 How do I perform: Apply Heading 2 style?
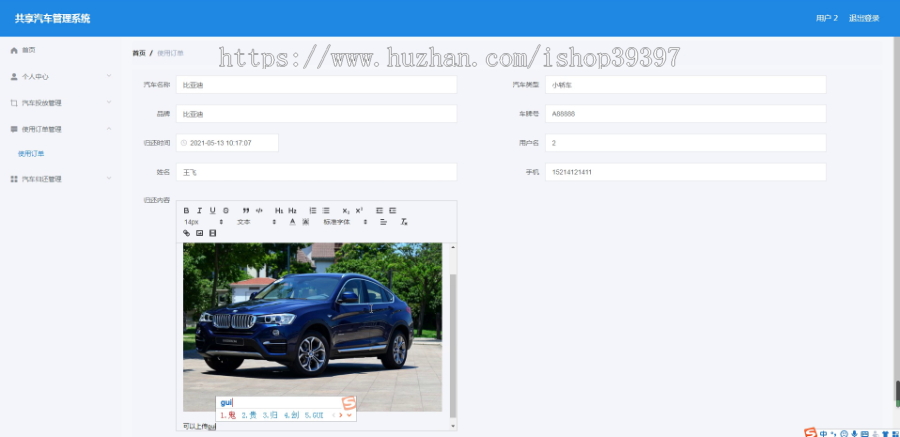coord(292,211)
